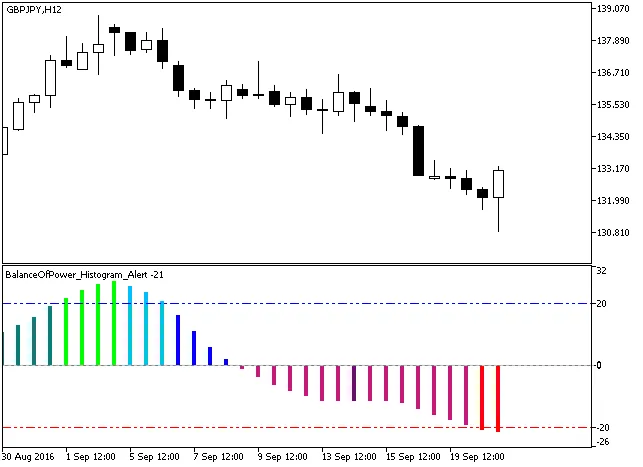Image resolution: width=643 pixels, height=467 pixels.
Task: Click the 0 level on indicator scale
Action: (x=600, y=365)
